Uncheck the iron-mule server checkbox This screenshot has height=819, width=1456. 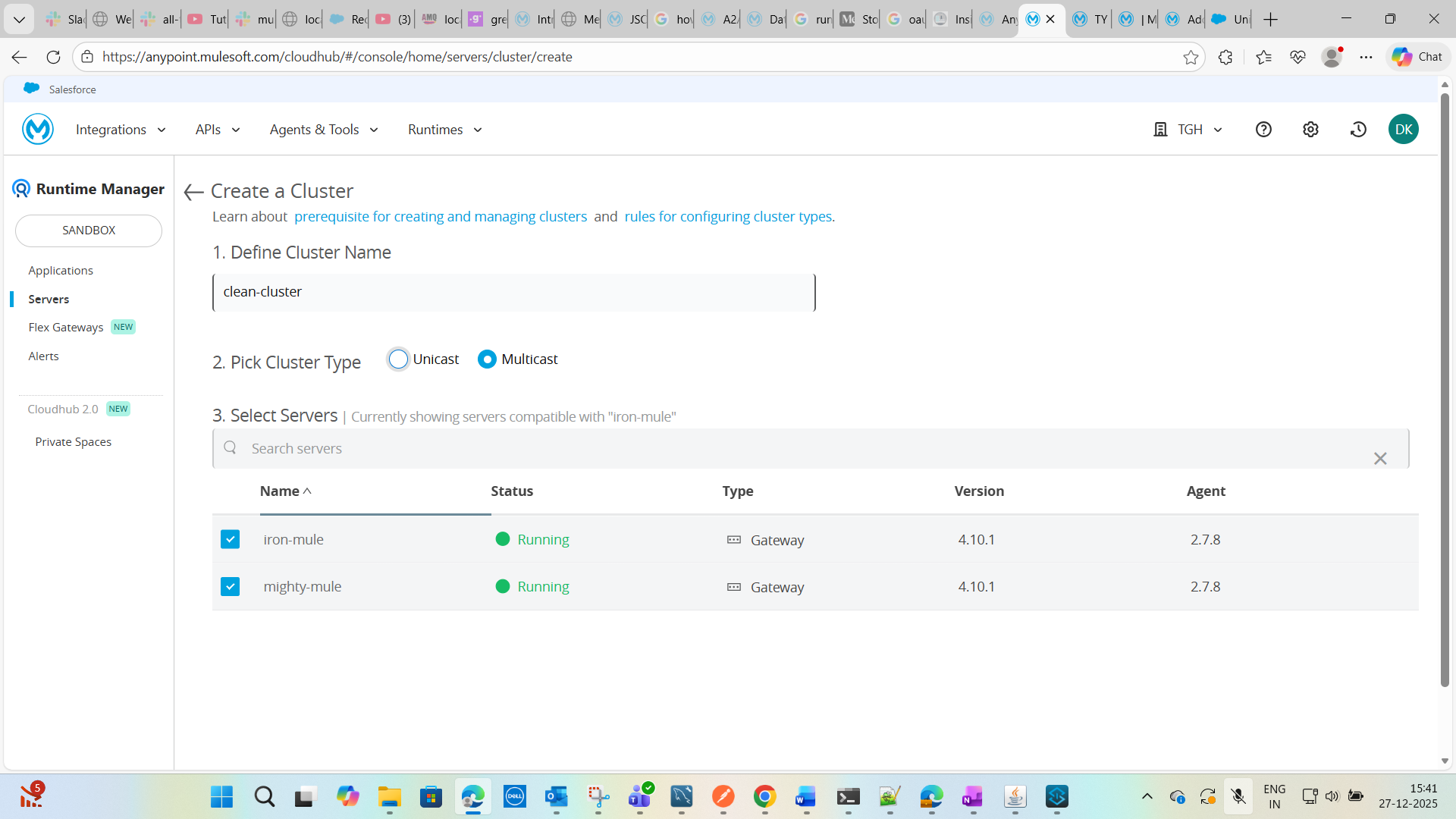230,539
